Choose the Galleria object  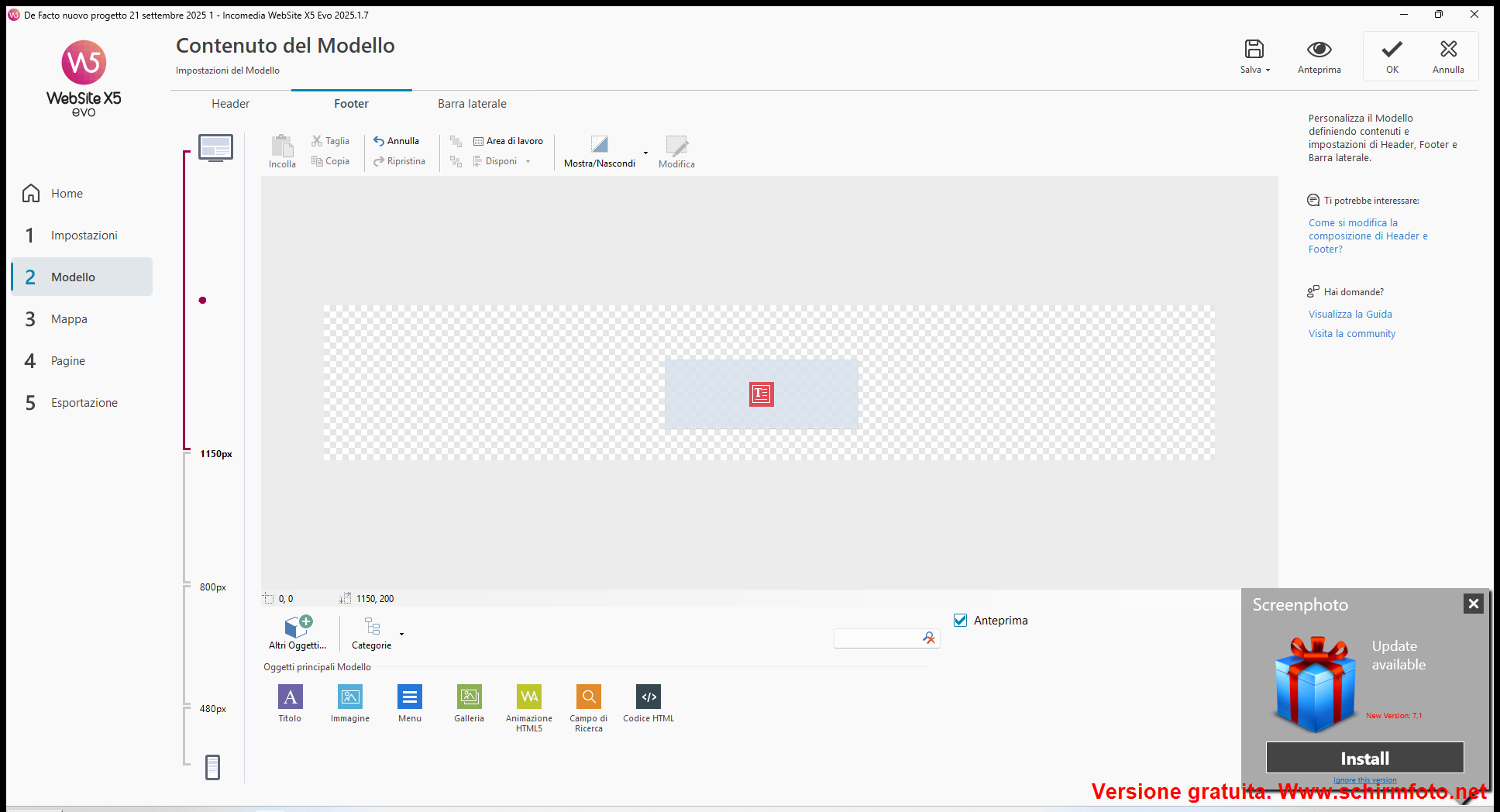pyautogui.click(x=469, y=697)
